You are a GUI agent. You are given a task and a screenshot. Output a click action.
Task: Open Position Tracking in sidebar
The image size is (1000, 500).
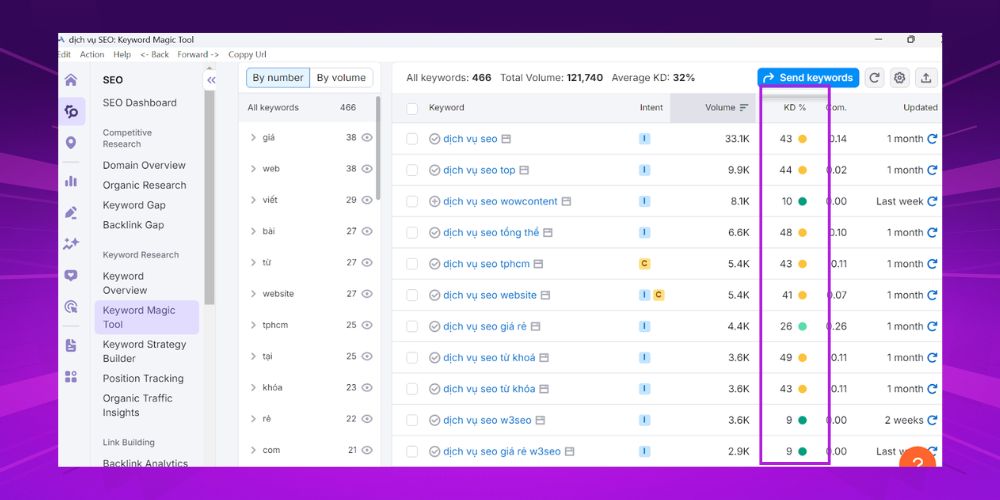point(143,378)
